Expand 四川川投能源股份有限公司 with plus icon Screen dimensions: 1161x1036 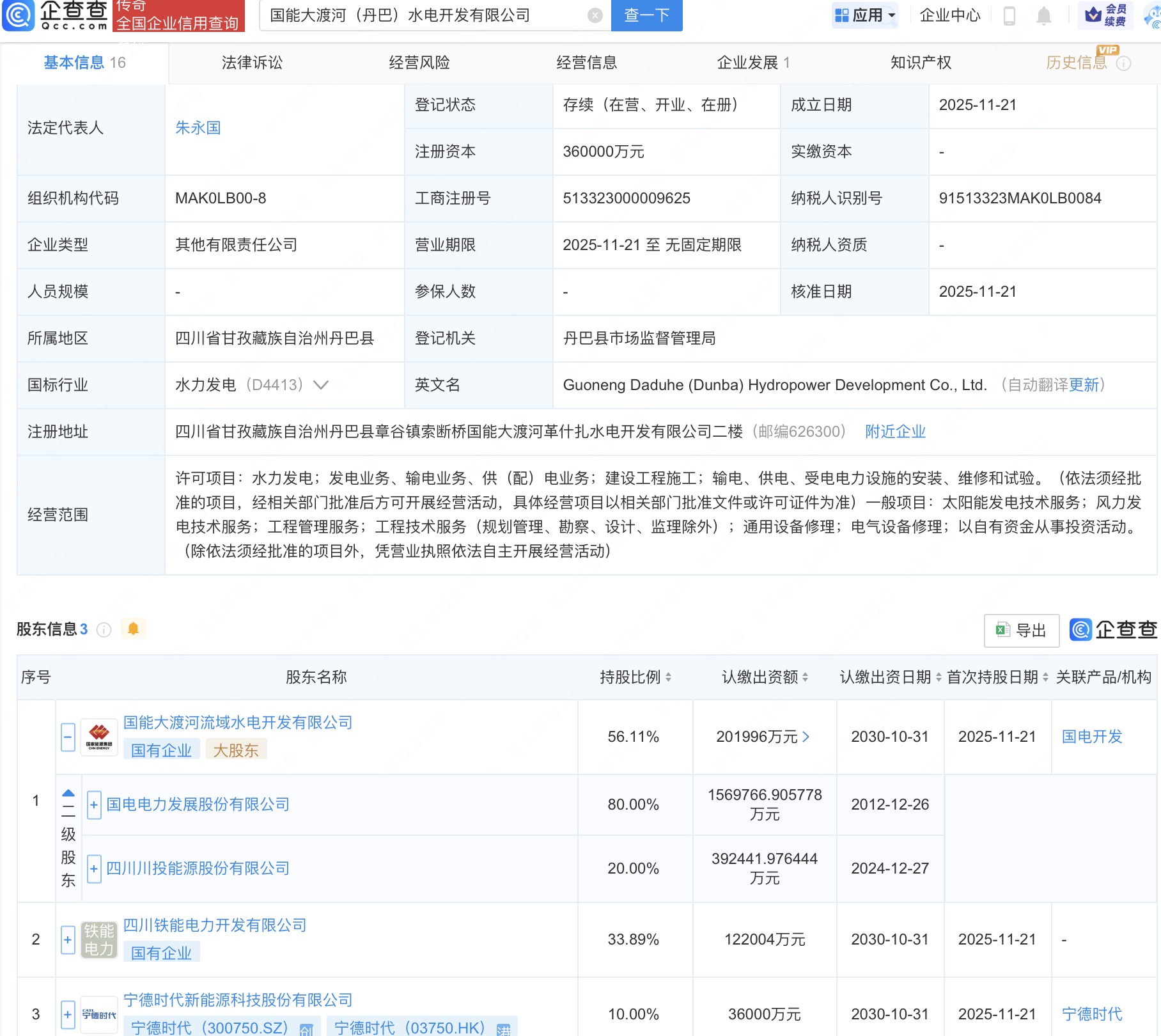tap(94, 868)
